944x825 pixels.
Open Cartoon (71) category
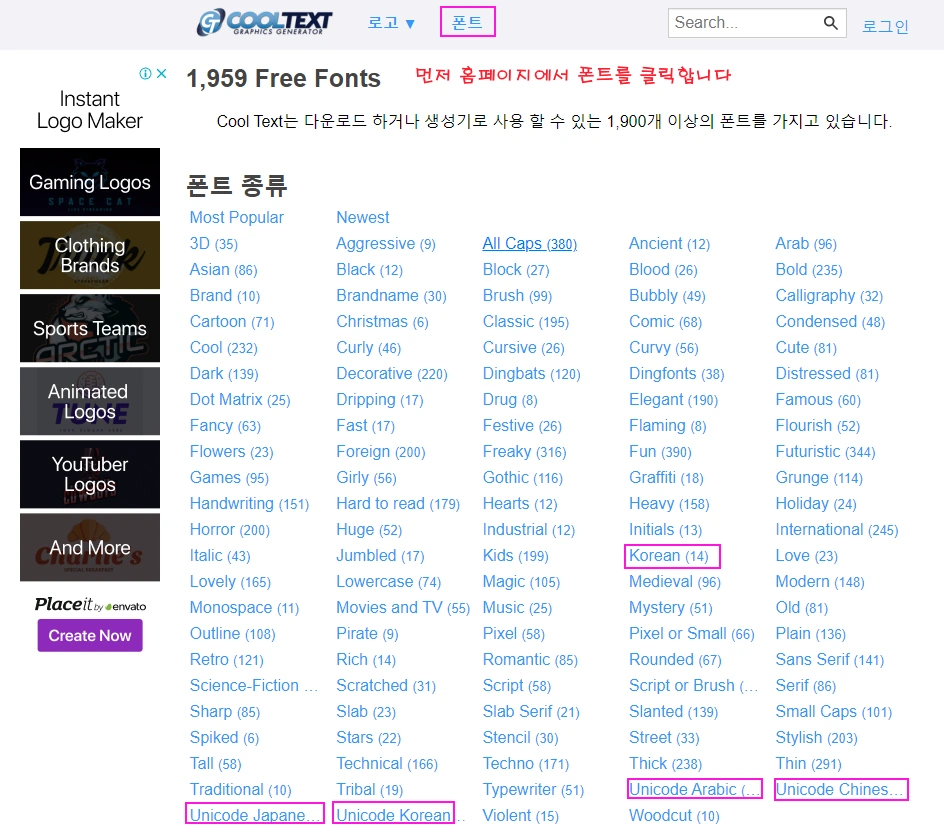click(232, 322)
